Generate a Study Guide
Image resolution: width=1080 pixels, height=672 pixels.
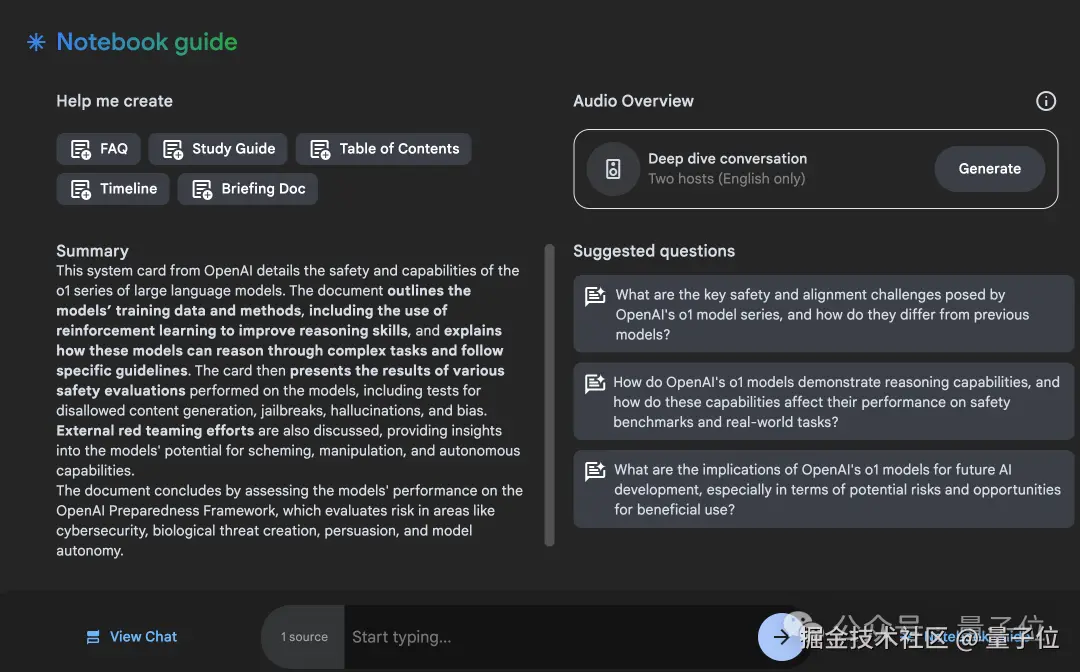coord(219,149)
